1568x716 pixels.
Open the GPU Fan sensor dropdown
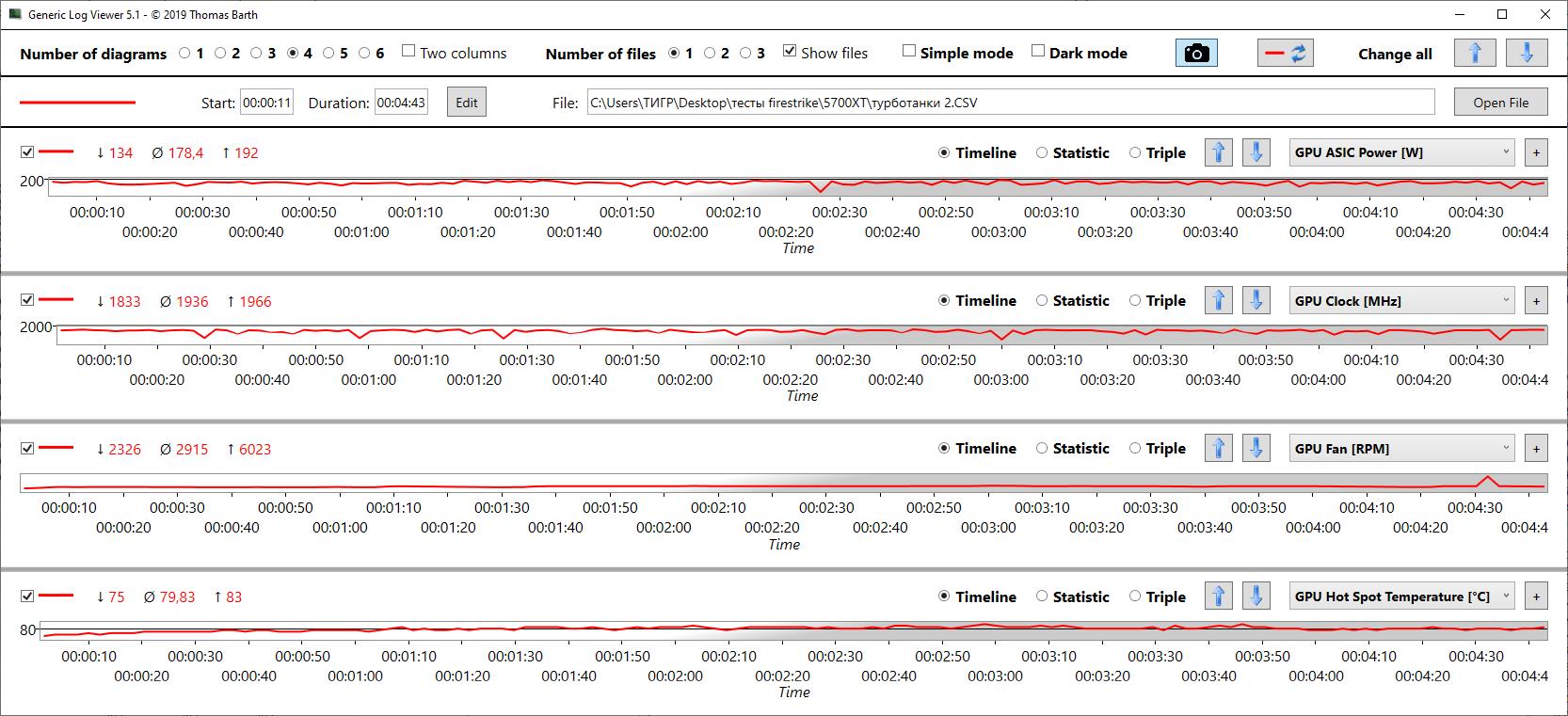1402,448
